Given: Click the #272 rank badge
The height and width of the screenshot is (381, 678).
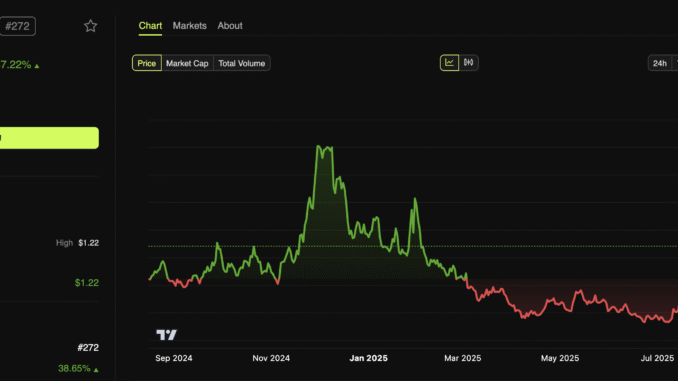Looking at the screenshot, I should 17,26.
